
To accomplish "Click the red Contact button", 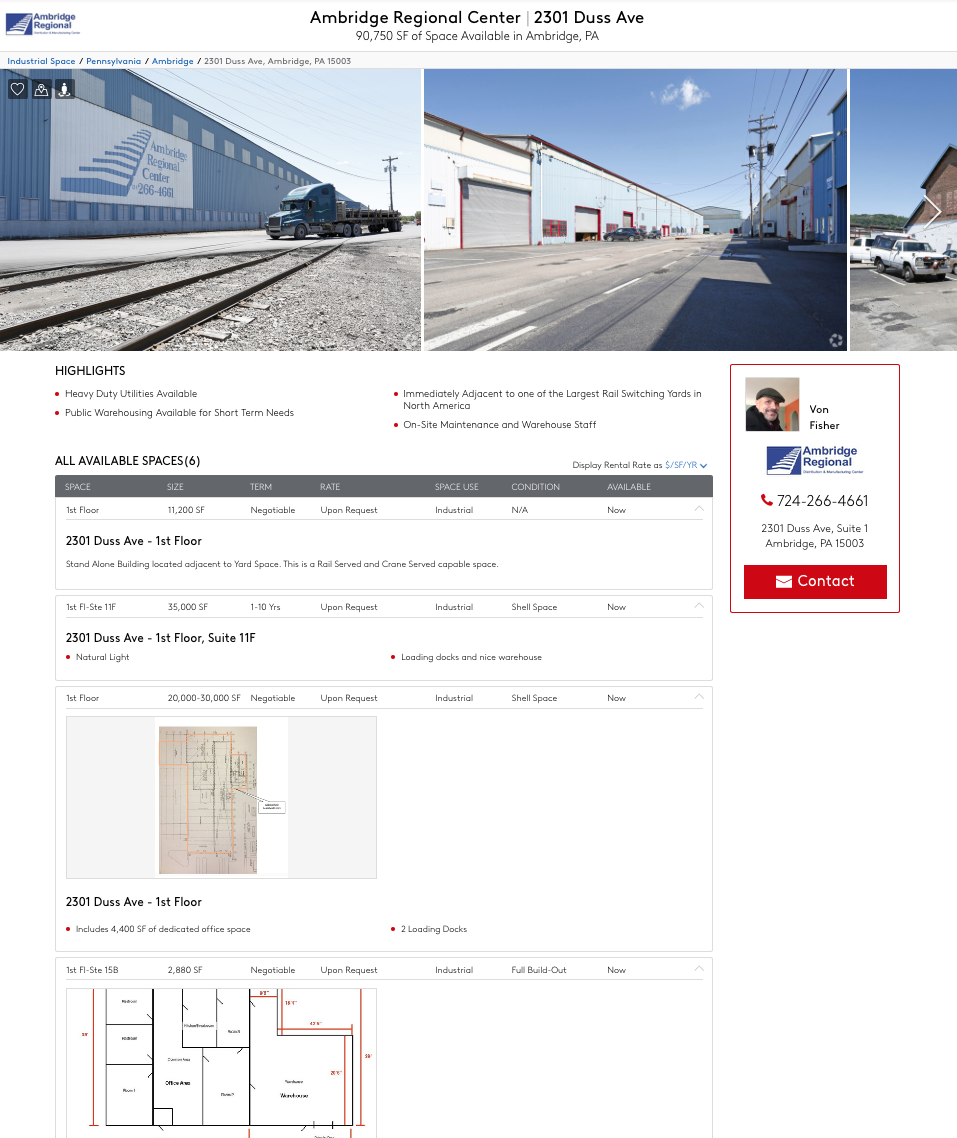I will (x=815, y=581).
